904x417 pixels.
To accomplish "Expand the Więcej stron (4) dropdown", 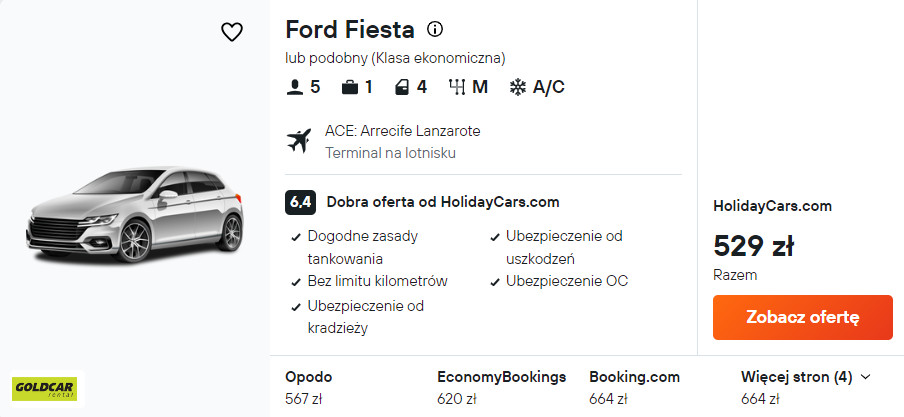I will coord(805,377).
